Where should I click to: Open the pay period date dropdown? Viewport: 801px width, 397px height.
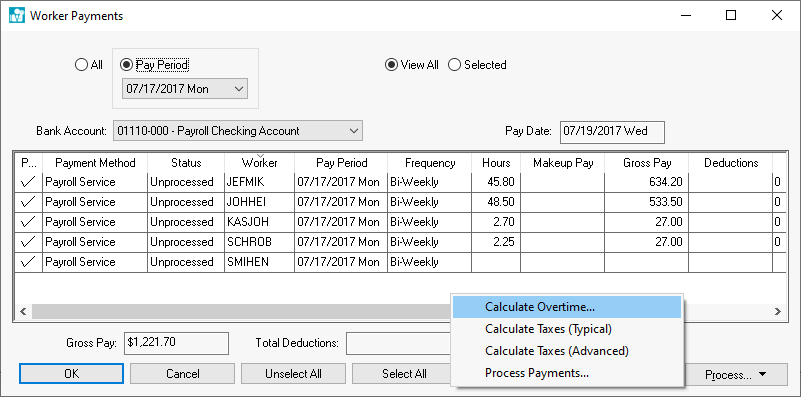(185, 89)
